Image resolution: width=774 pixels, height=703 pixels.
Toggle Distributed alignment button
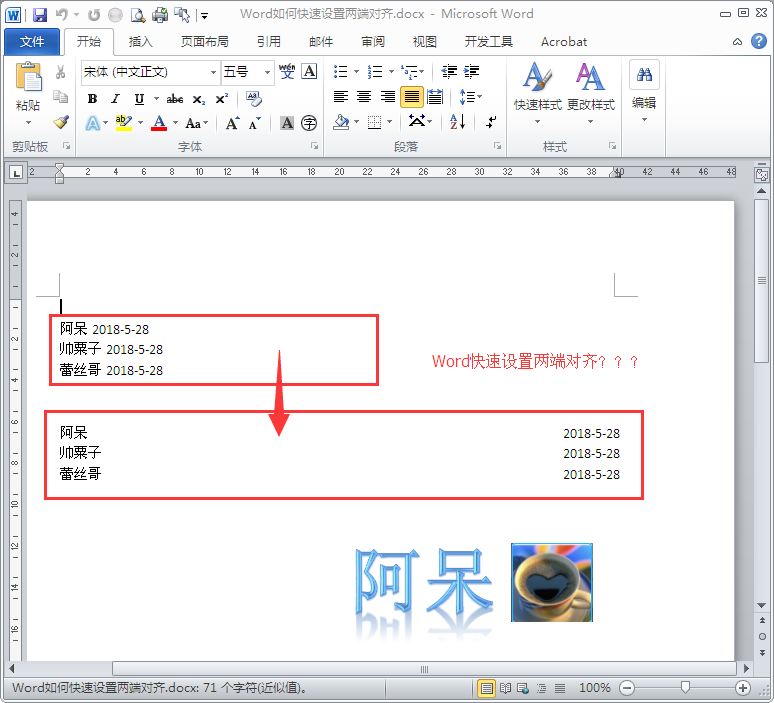[x=435, y=97]
